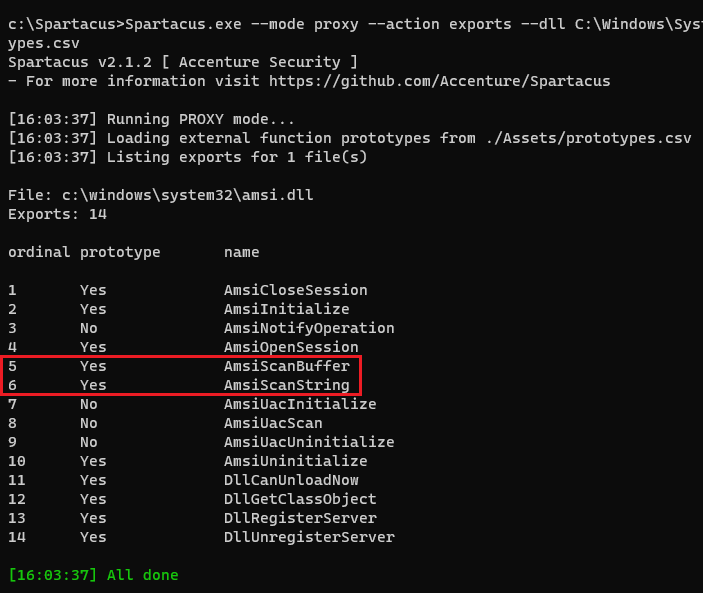
Task: Click the prototype column header
Action: (x=120, y=252)
